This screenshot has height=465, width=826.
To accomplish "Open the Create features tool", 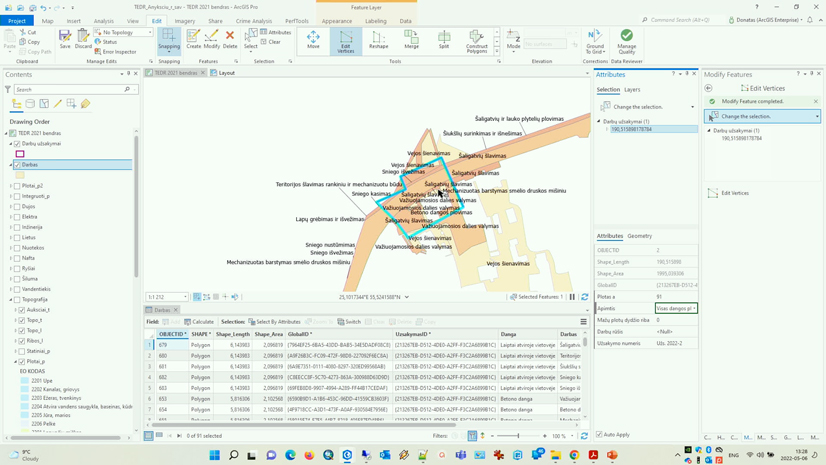I will pos(193,39).
